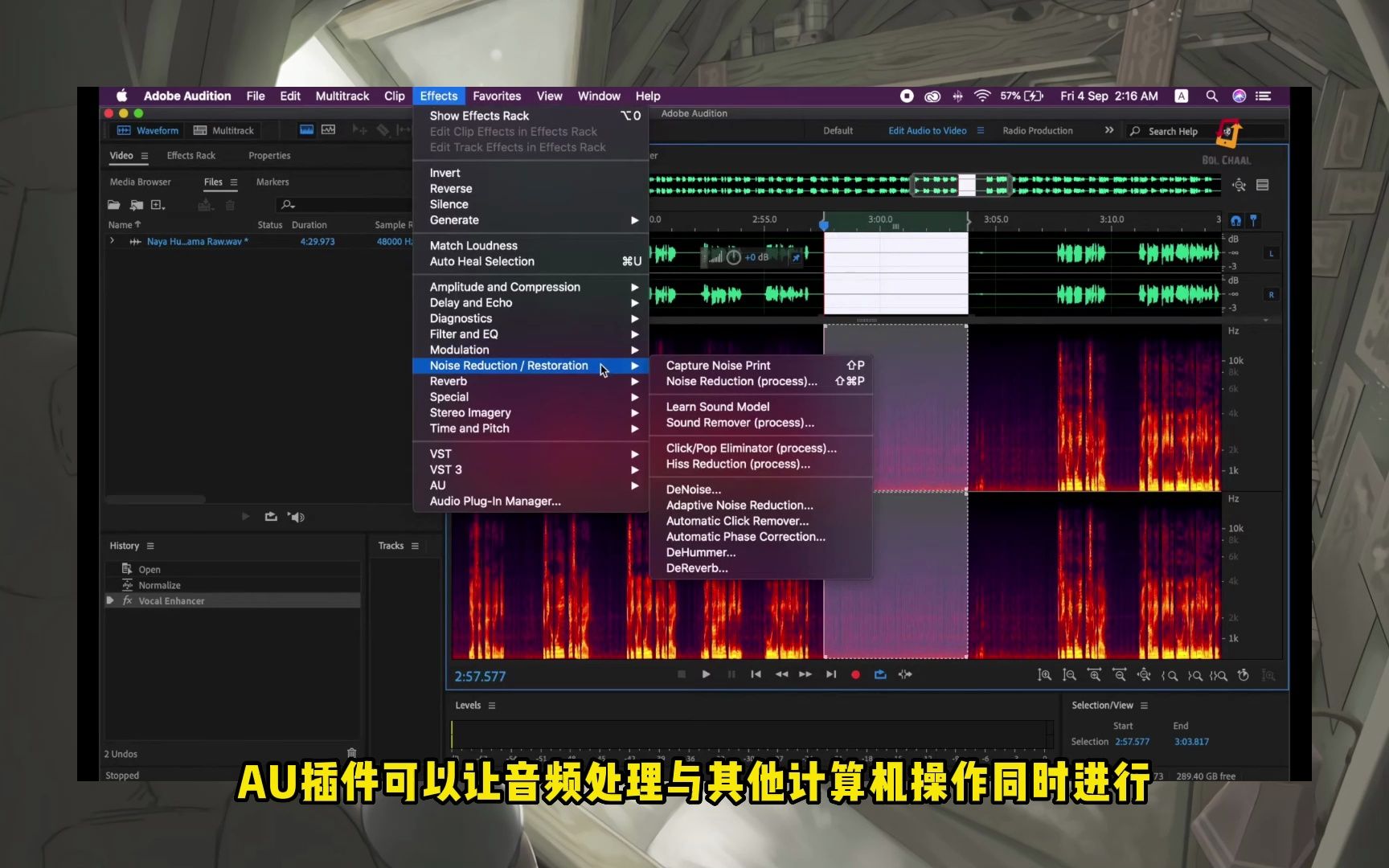This screenshot has height=868, width=1389.
Task: Zoom in time icon
Action: pyautogui.click(x=1094, y=675)
